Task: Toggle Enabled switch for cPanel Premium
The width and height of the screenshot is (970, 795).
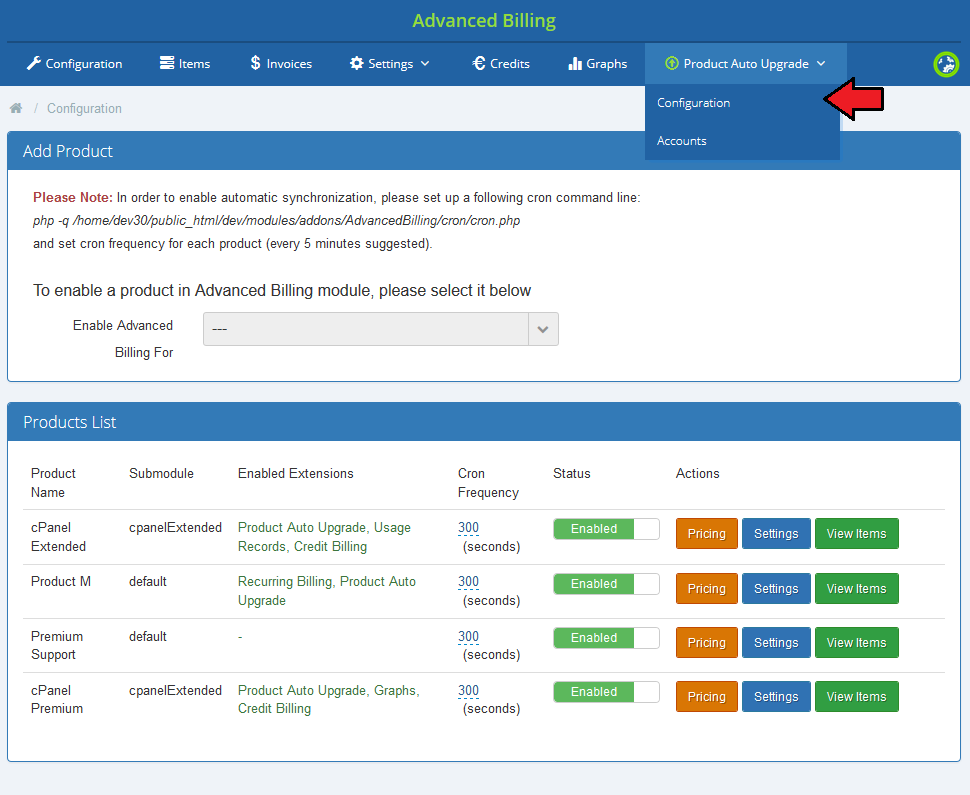Action: pyautogui.click(x=606, y=692)
